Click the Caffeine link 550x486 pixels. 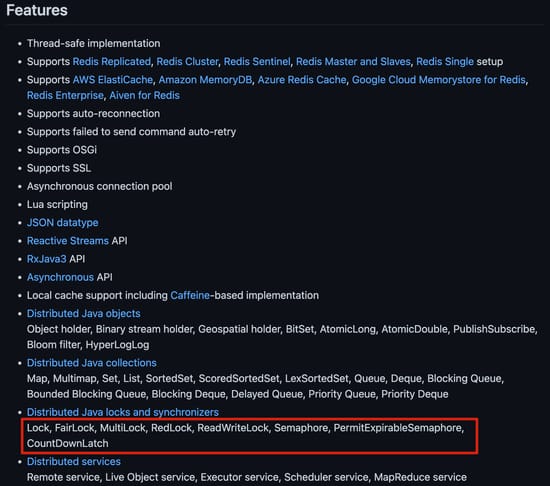(190, 296)
